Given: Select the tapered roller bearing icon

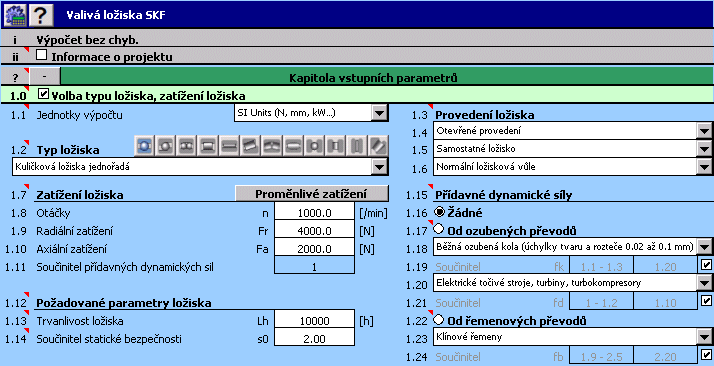Looking at the screenshot, I should [x=251, y=146].
